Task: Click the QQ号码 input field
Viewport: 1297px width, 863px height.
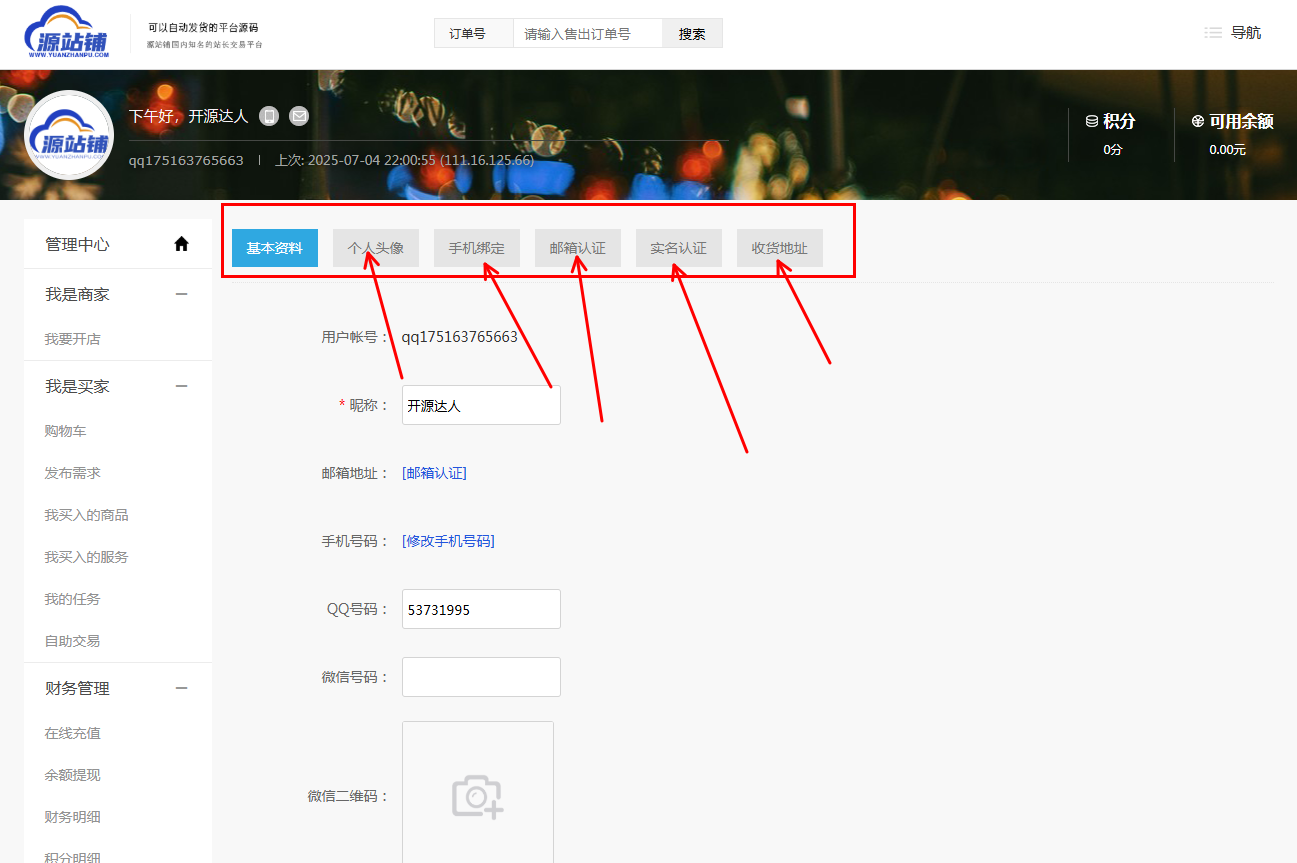Action: [481, 609]
